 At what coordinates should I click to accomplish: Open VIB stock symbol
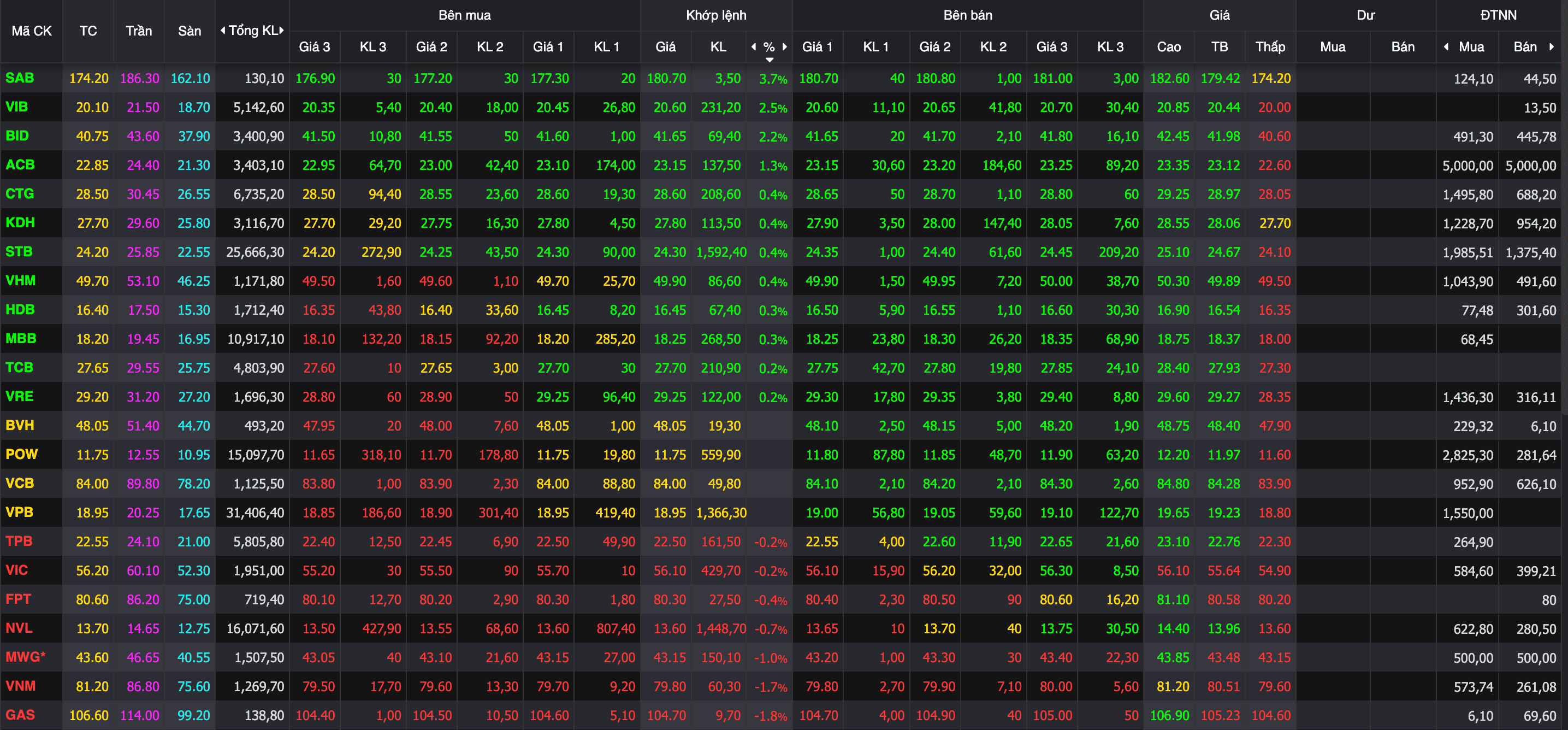[16, 107]
